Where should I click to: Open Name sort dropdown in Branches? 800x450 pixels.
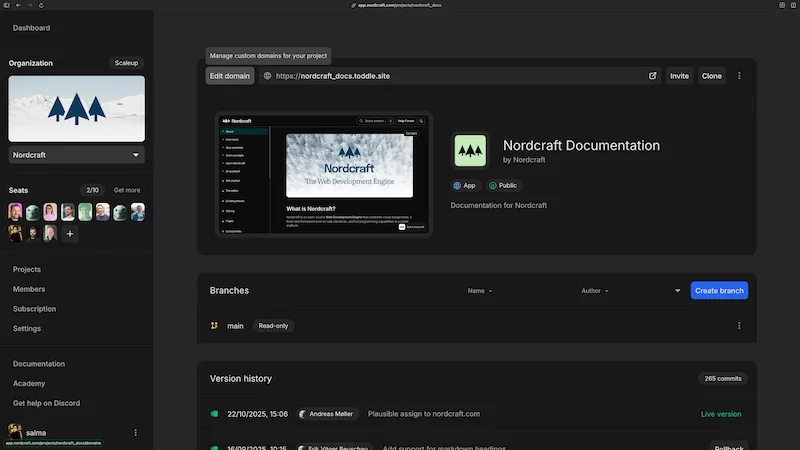click(480, 291)
